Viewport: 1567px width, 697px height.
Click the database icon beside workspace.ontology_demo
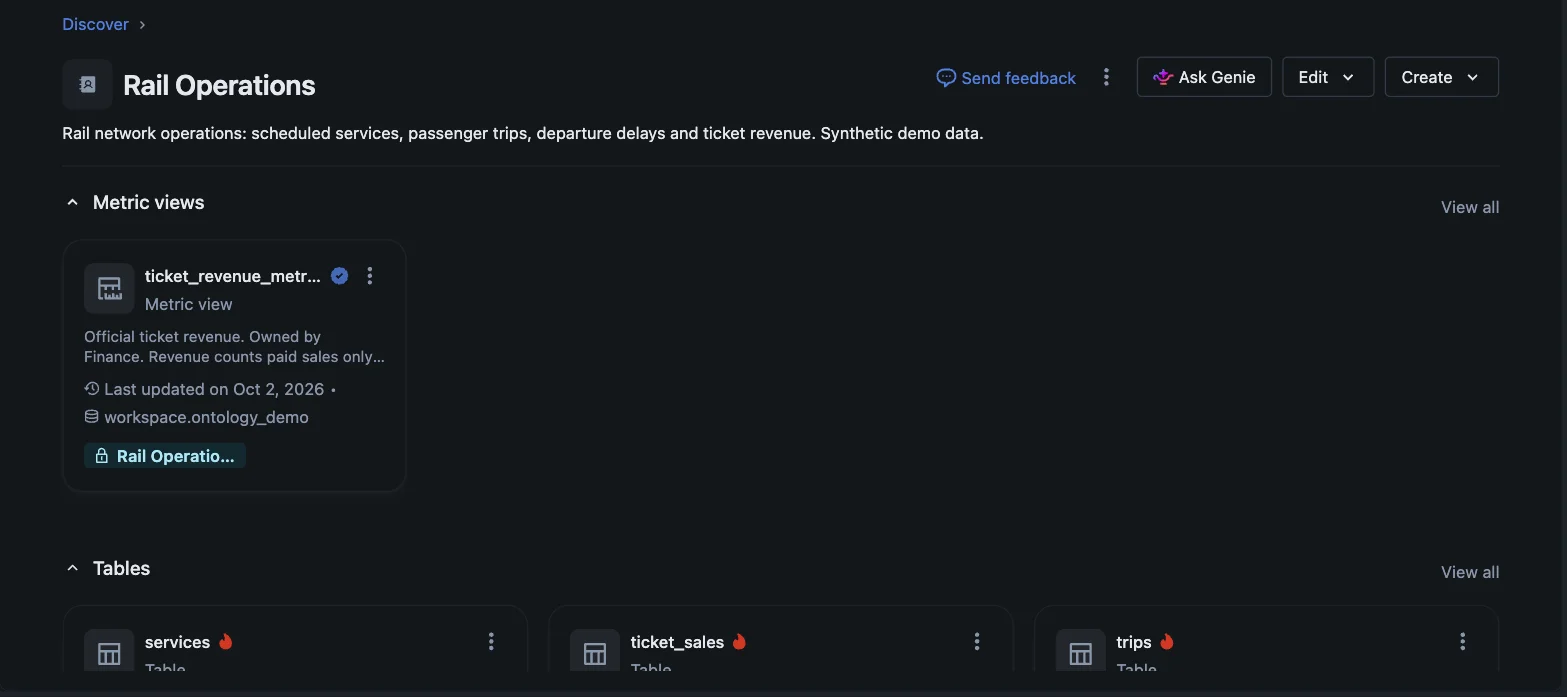tap(92, 417)
